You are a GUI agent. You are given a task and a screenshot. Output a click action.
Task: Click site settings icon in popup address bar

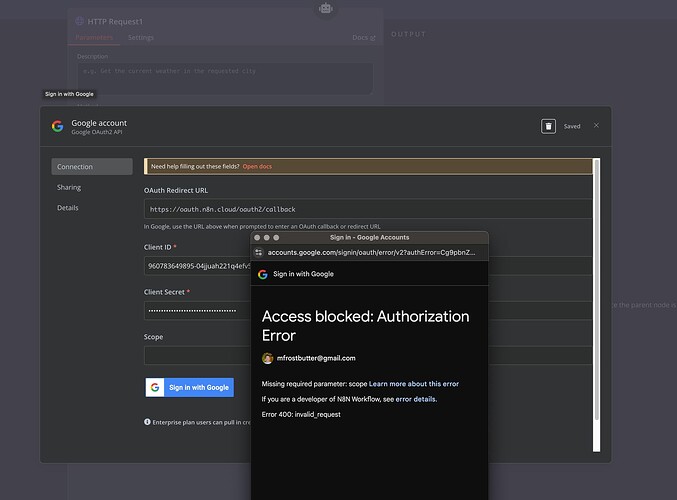259,253
